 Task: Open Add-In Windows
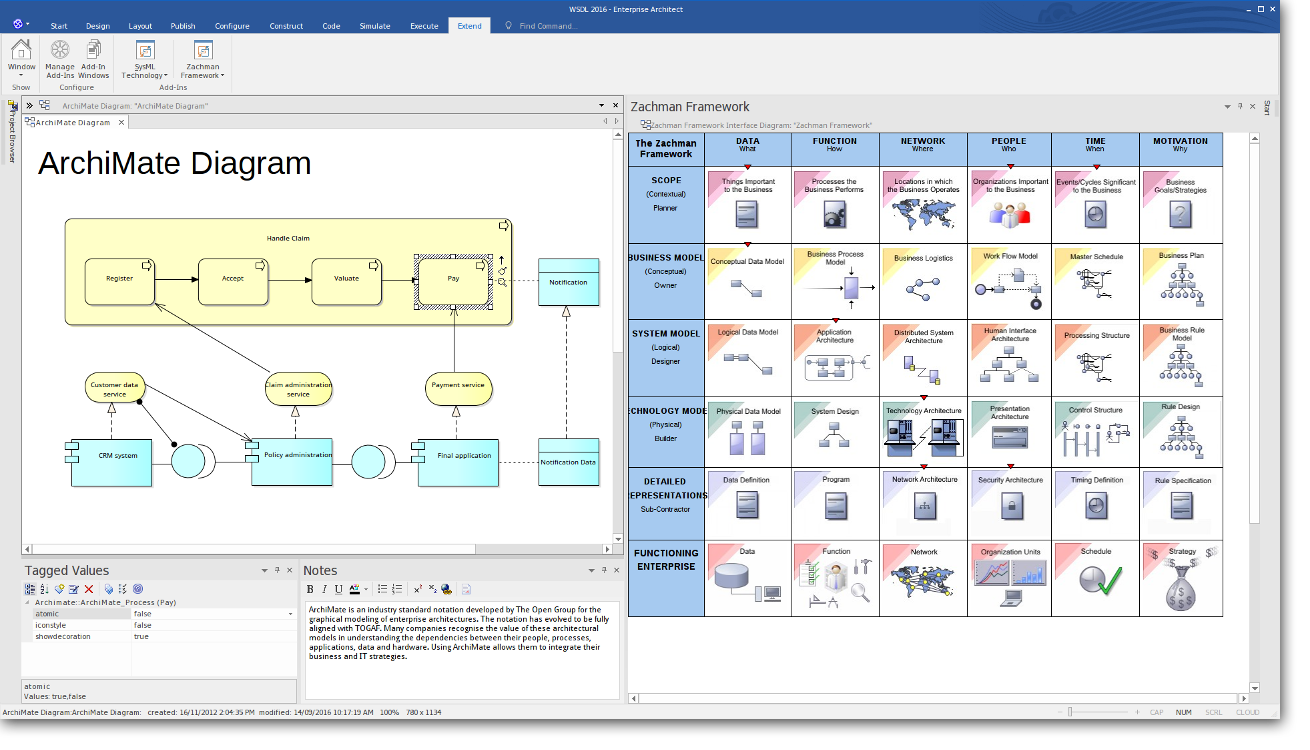coord(94,59)
